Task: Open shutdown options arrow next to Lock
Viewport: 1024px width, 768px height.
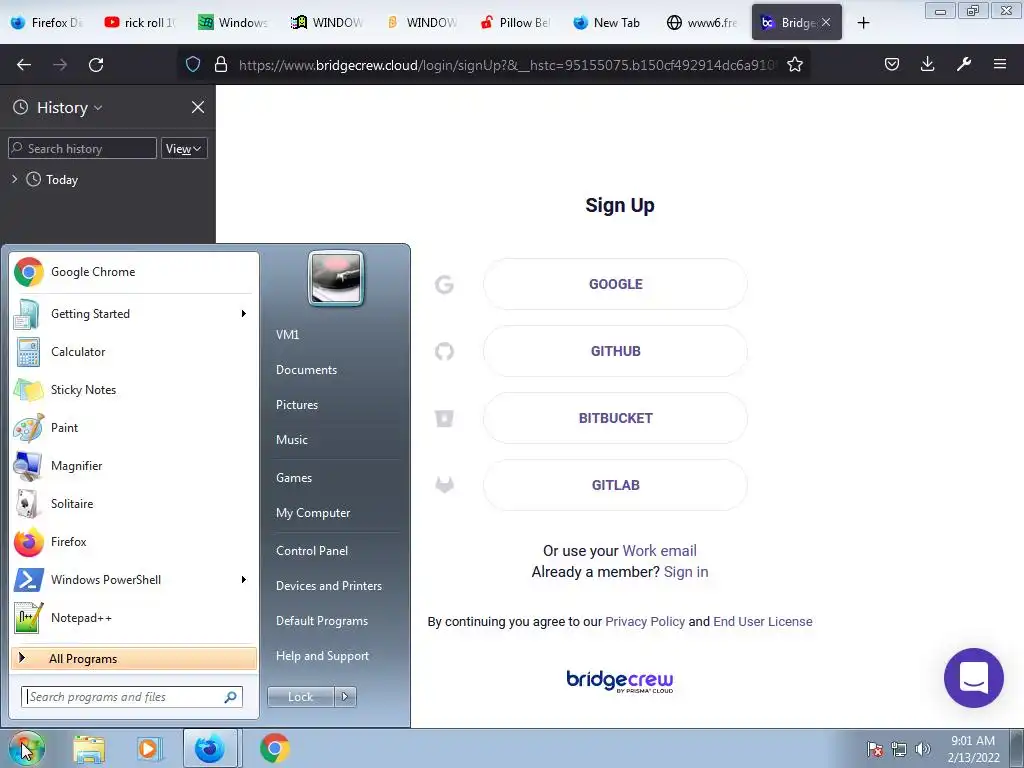Action: click(x=345, y=697)
